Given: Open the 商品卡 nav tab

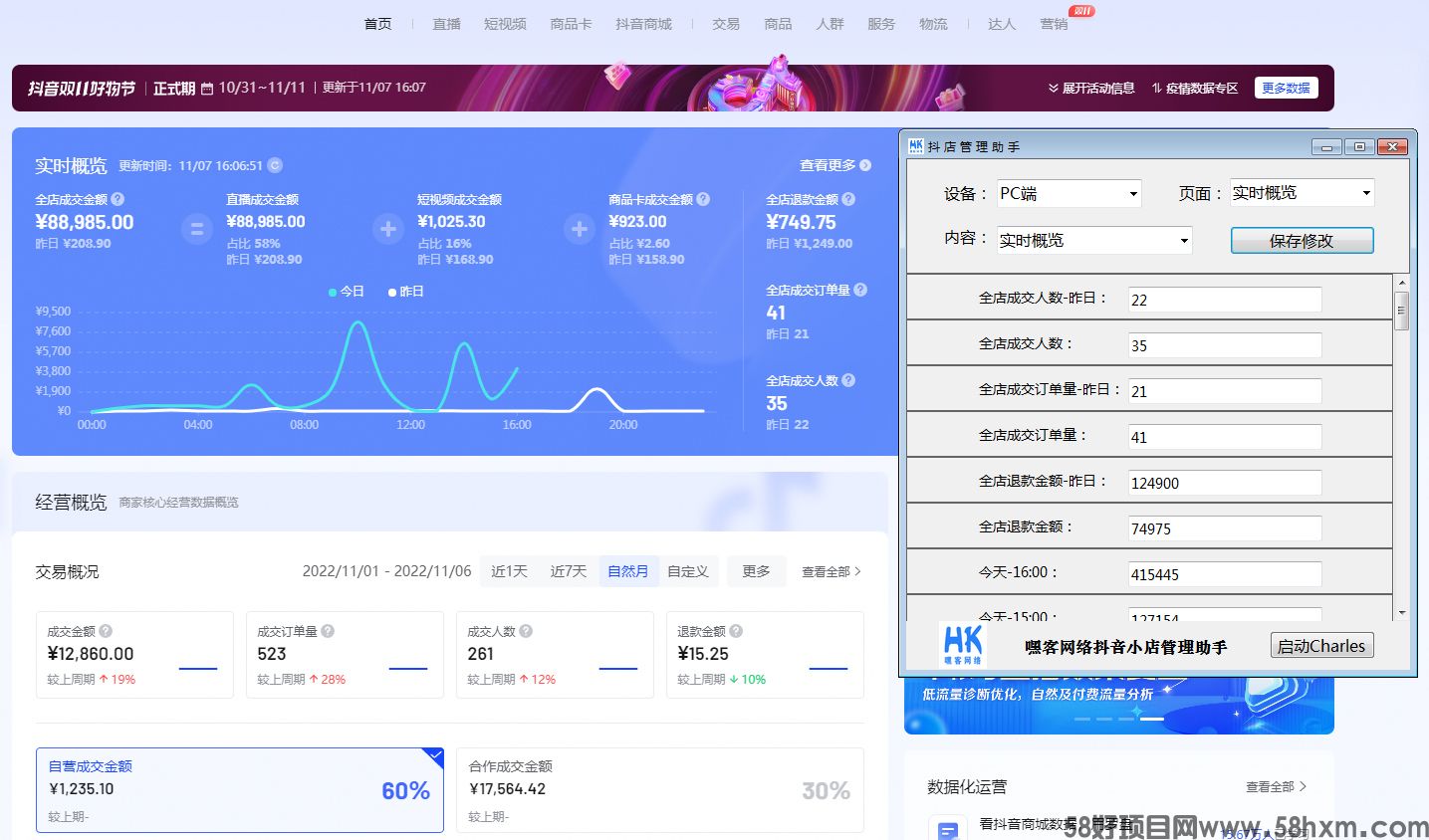Looking at the screenshot, I should (571, 24).
